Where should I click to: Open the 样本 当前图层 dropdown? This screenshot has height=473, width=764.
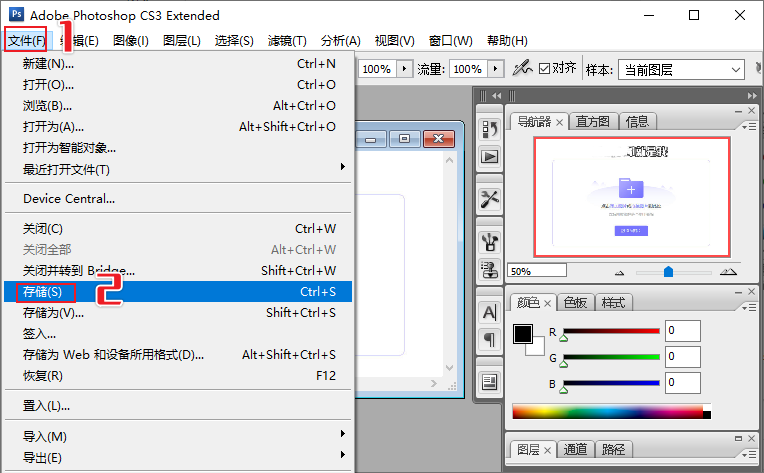[681, 70]
